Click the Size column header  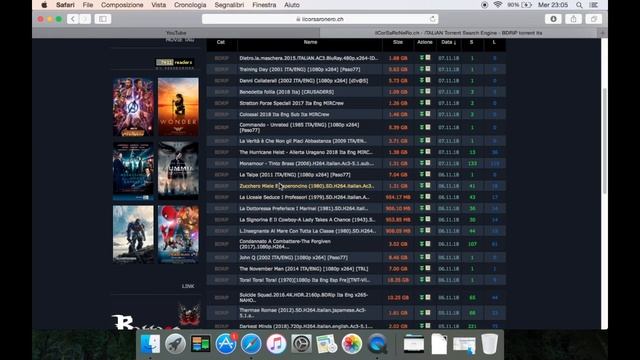pos(398,42)
